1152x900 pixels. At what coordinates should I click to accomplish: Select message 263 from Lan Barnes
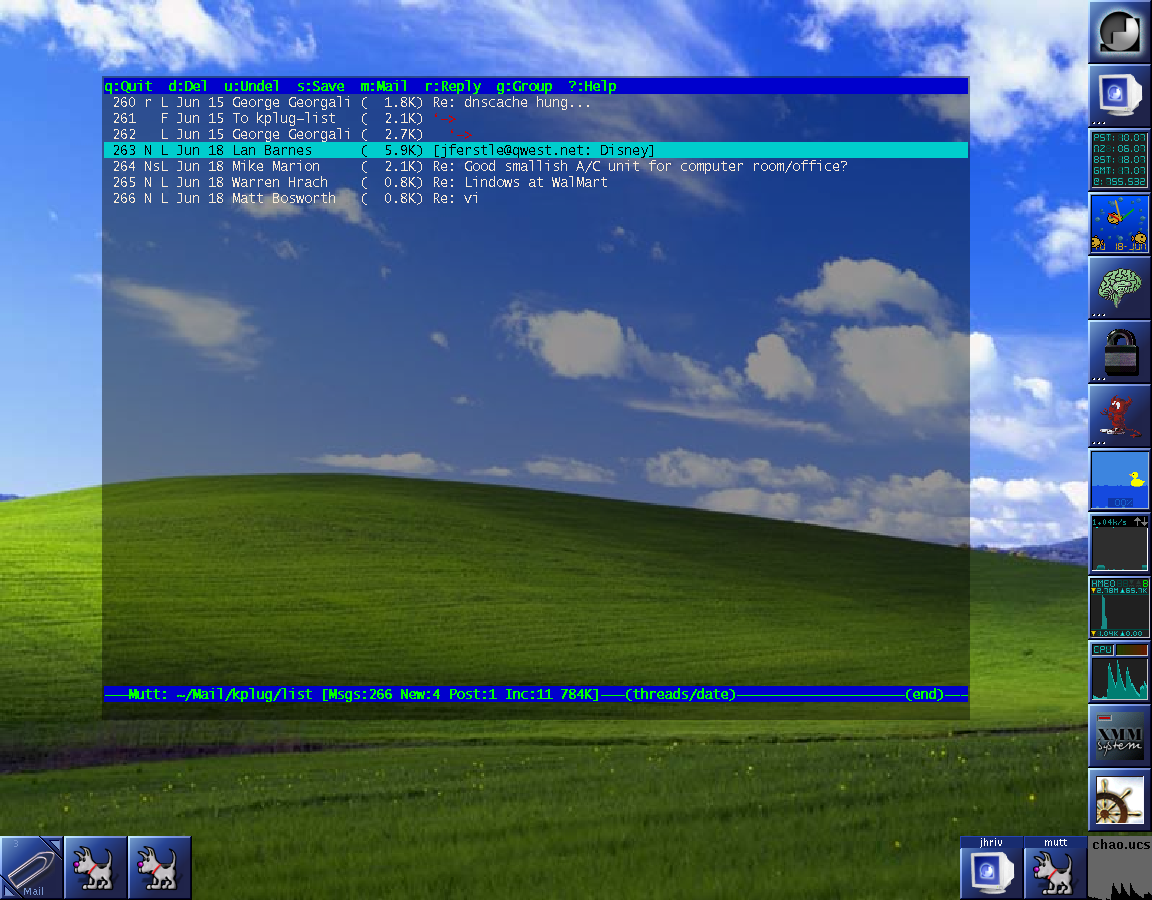click(535, 150)
